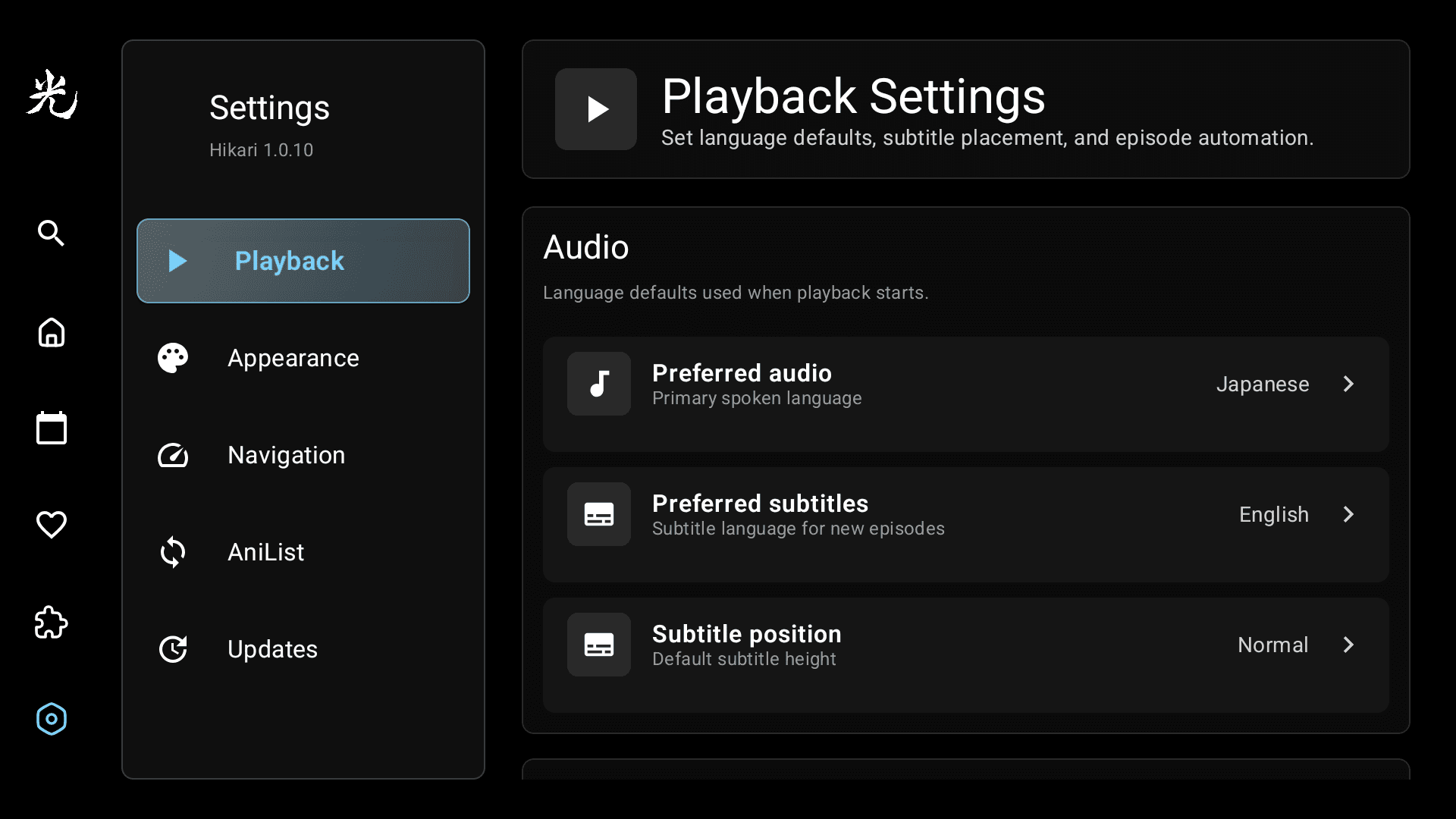Click the settings hexagon icon in sidebar
This screenshot has width=1456, height=819.
click(51, 719)
